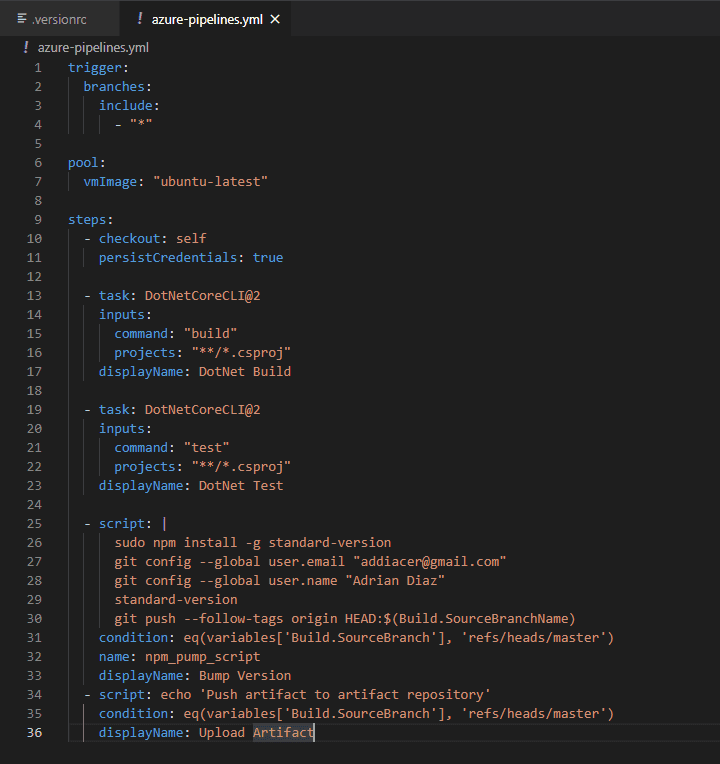Click line number 1 in gutter

click(38, 68)
